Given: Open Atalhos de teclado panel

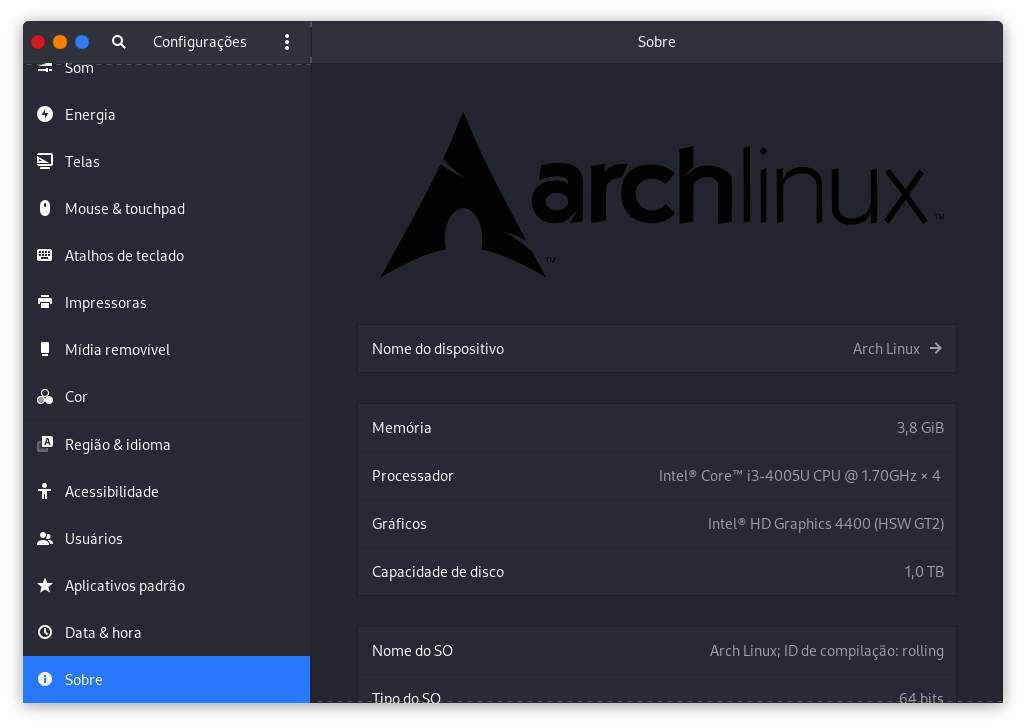Looking at the screenshot, I should (167, 256).
